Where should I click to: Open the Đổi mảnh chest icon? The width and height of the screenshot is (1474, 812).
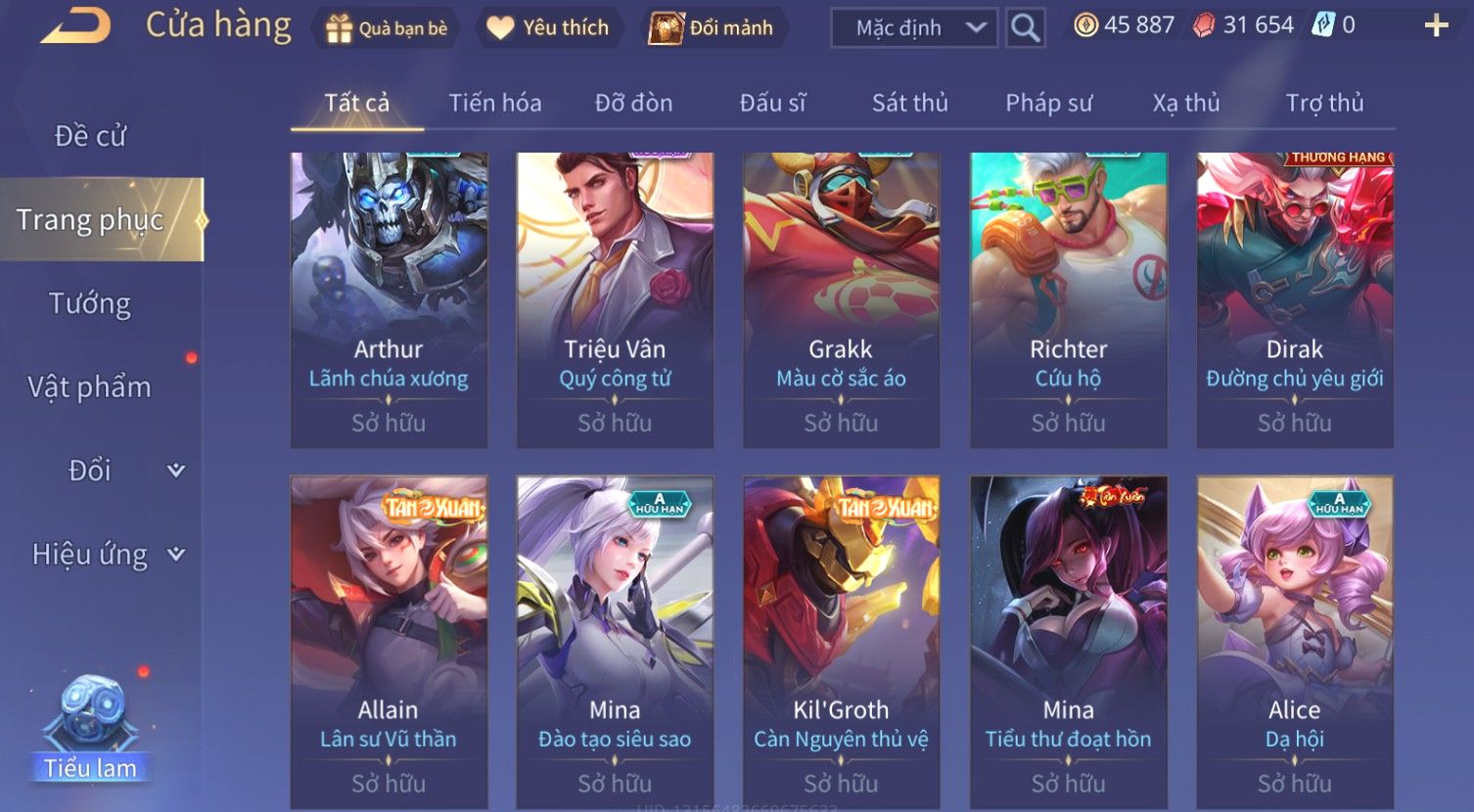(x=666, y=28)
